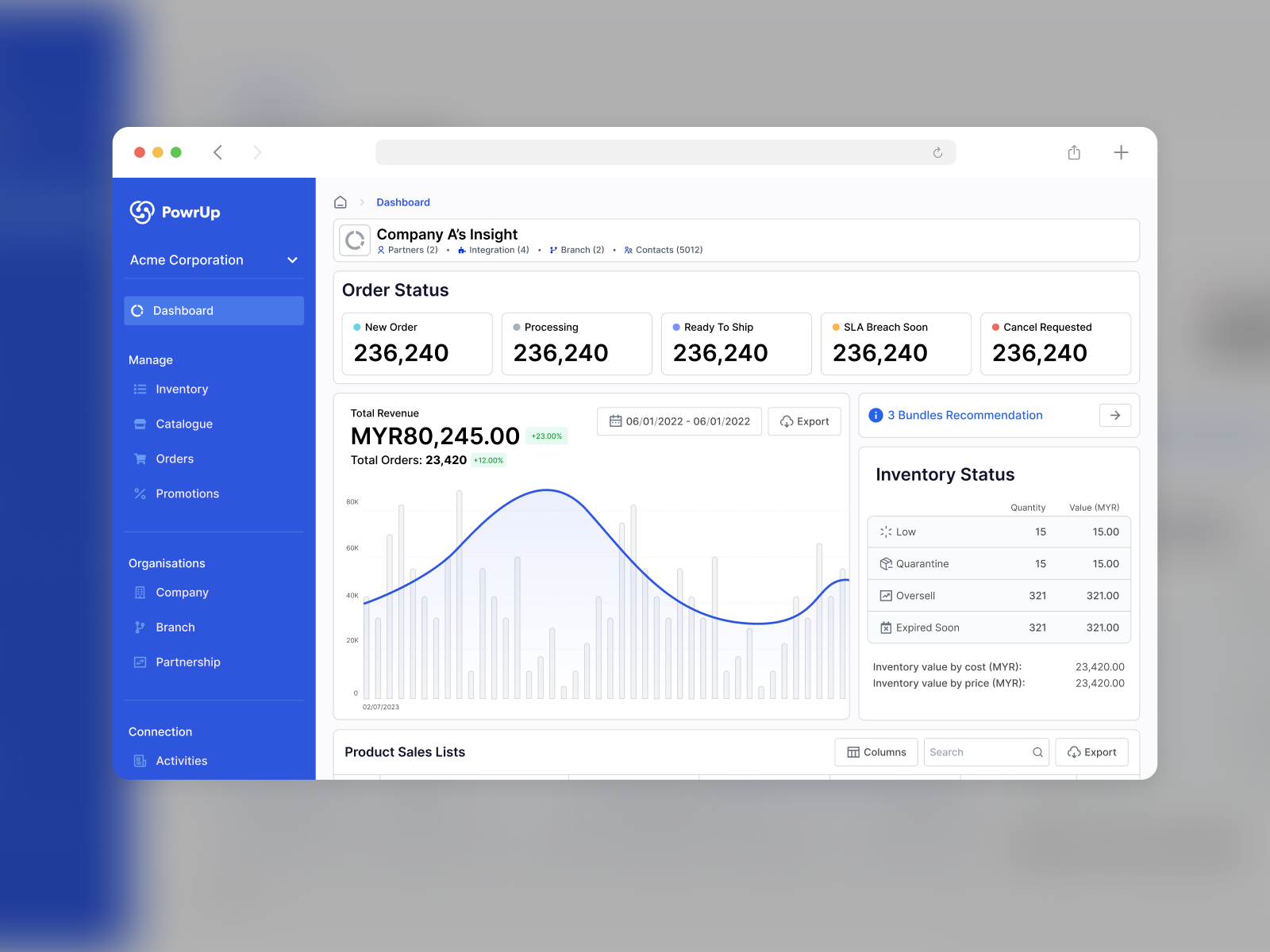
Task: Open Activities under Connection
Action: click(182, 761)
